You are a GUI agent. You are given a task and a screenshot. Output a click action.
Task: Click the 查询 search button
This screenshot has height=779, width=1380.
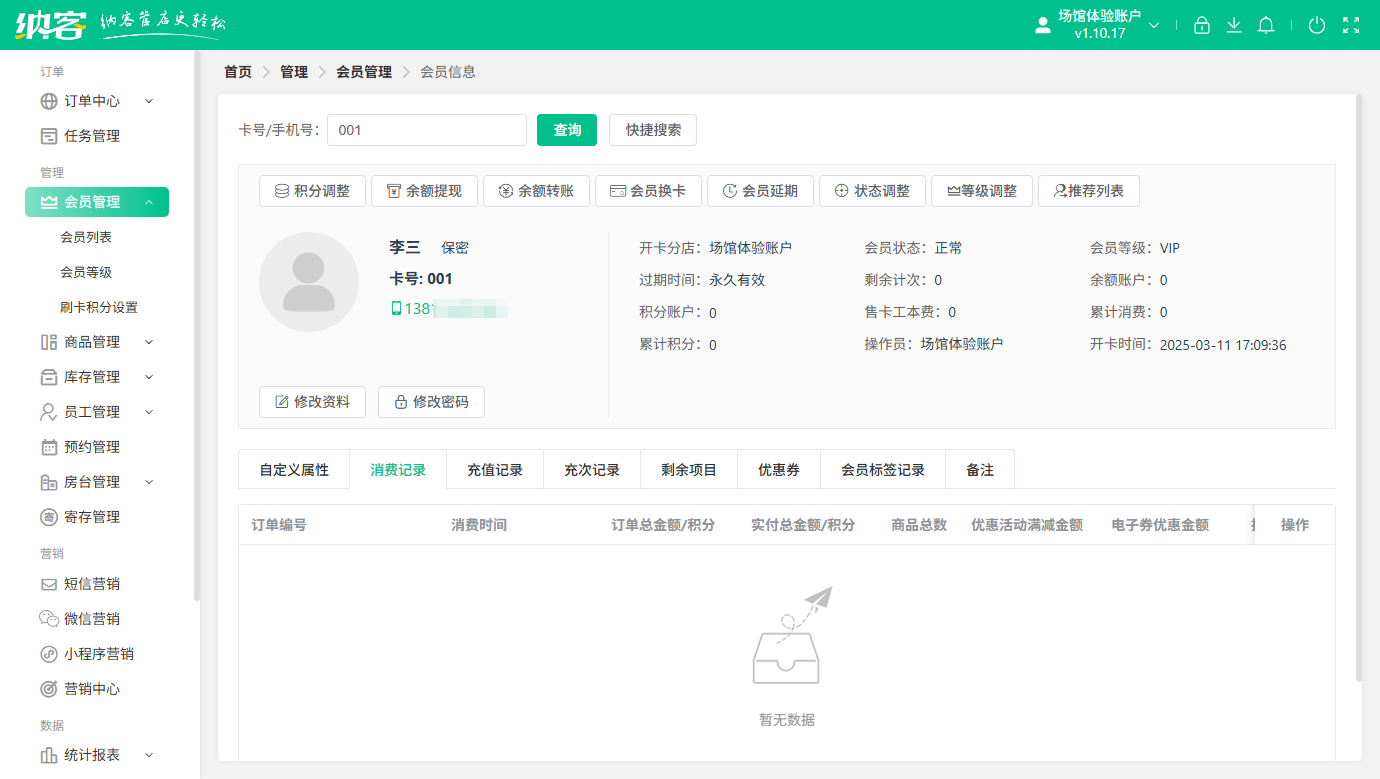click(566, 129)
